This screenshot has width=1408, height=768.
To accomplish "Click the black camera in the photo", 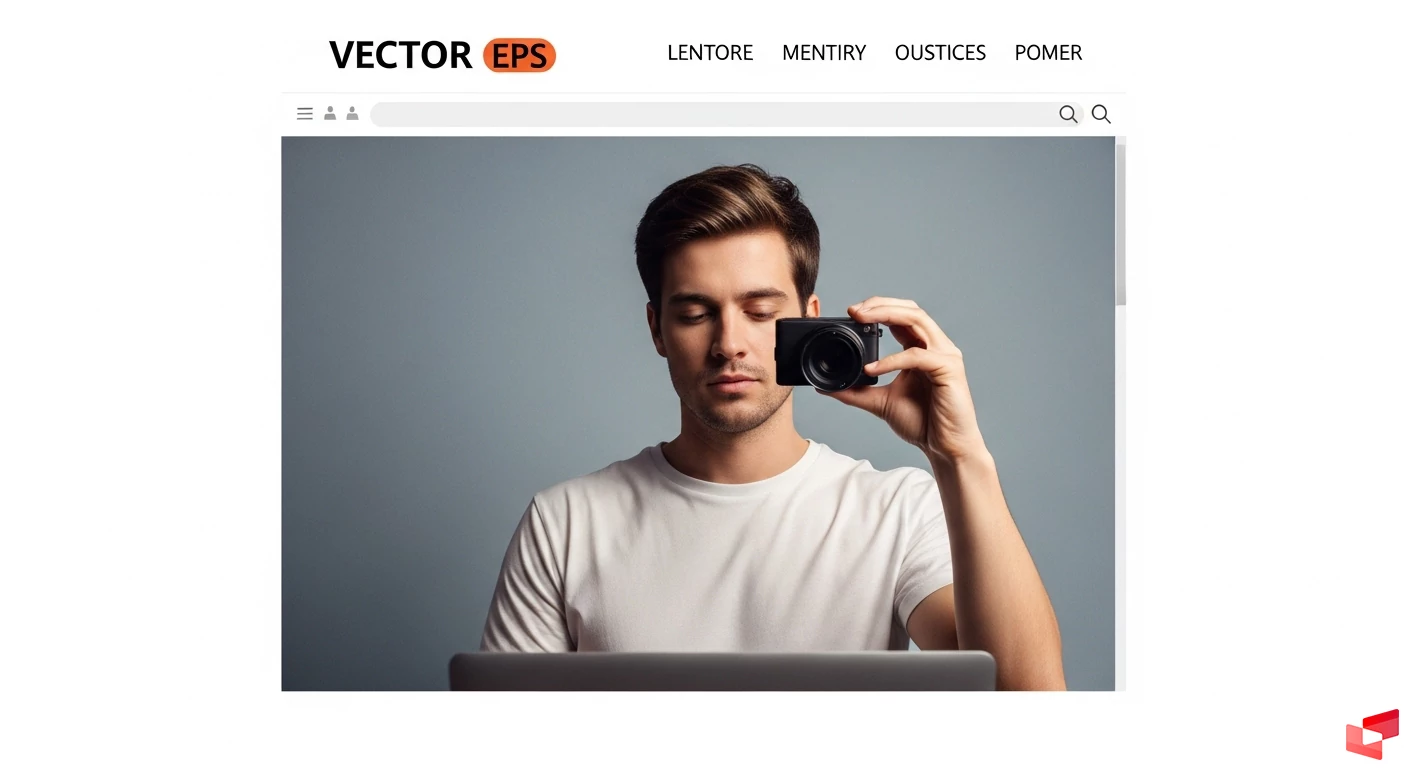I will (x=828, y=353).
